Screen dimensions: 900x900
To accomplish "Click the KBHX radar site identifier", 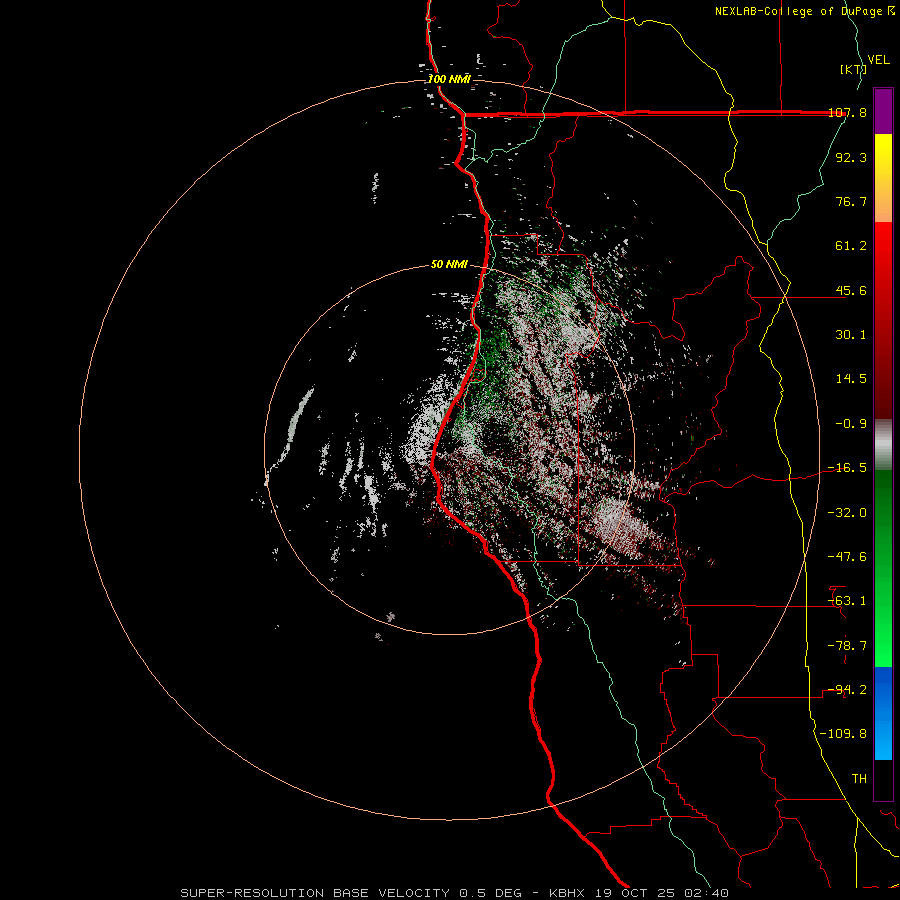I will coord(567,893).
